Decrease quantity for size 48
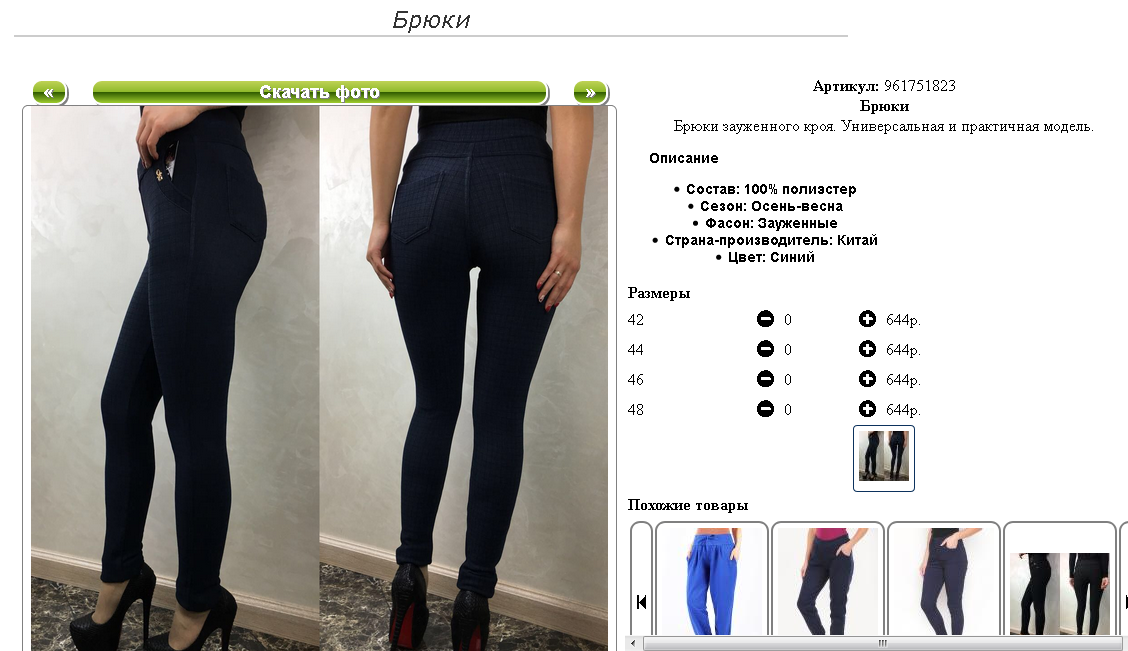This screenshot has height=651, width=1128. 765,409
